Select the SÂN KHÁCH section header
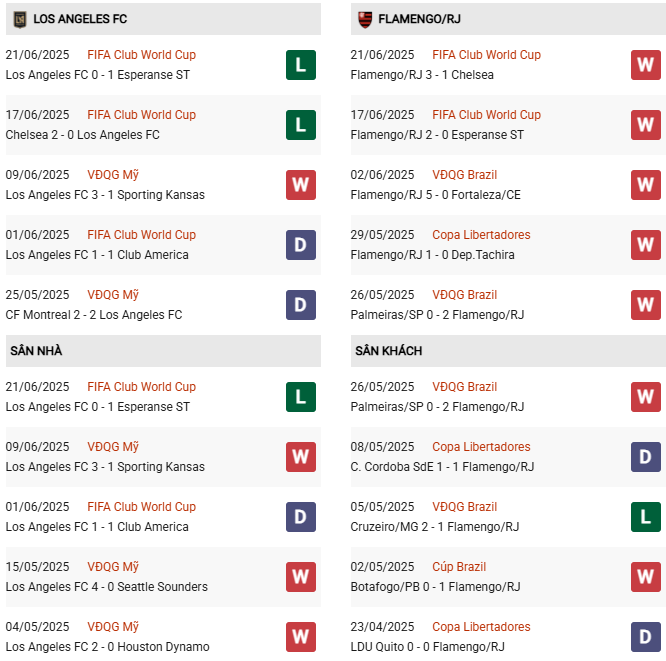Image resolution: width=666 pixels, height=661 pixels. click(x=388, y=351)
